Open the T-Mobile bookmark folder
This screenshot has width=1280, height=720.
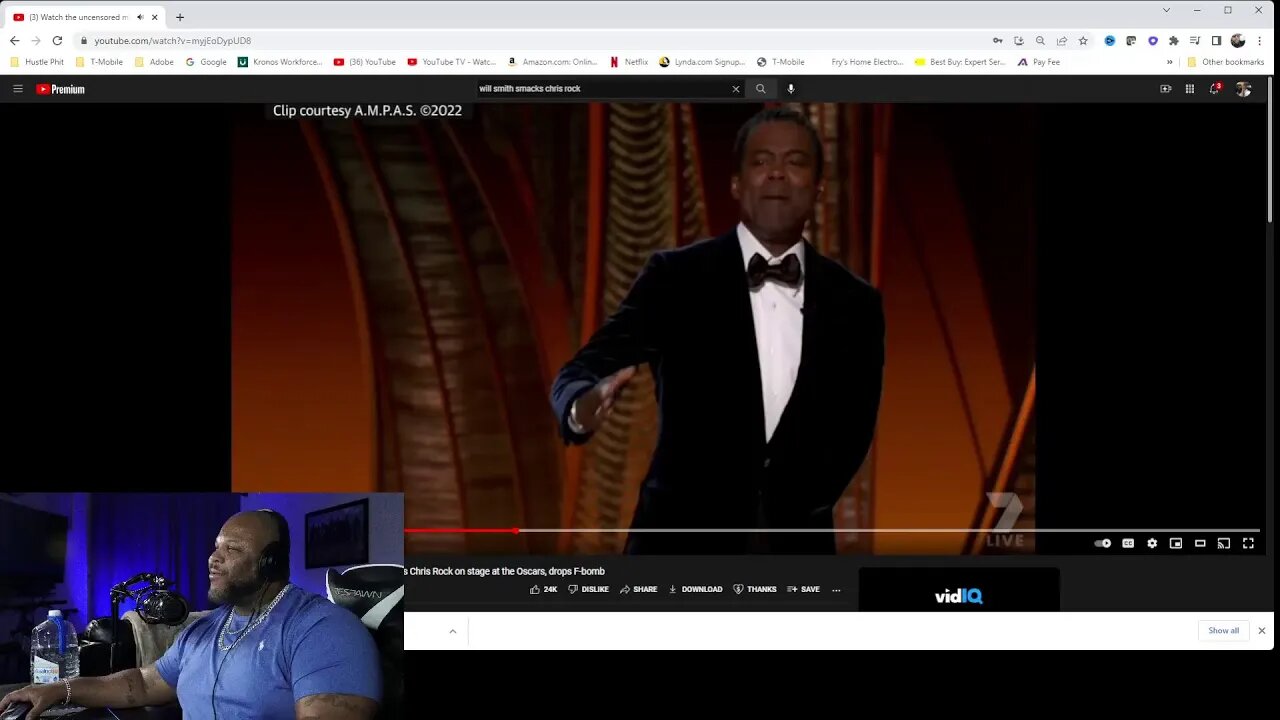100,62
